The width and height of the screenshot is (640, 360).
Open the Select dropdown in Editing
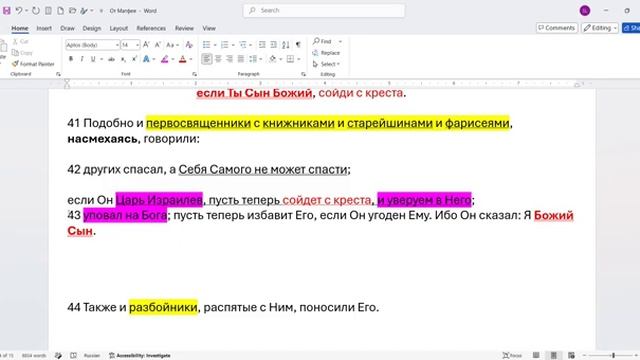[326, 64]
